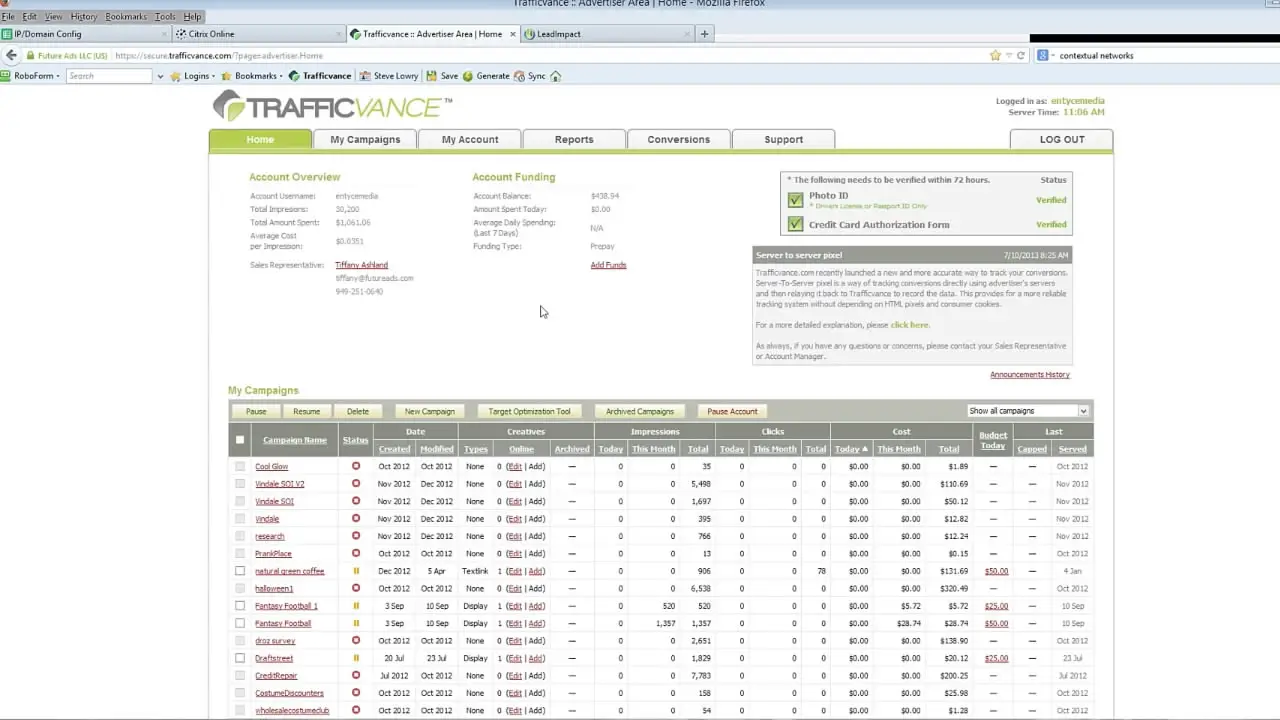Click the RoboForm Generate icon
Screen dimensions: 1280x720
pyautogui.click(x=486, y=76)
